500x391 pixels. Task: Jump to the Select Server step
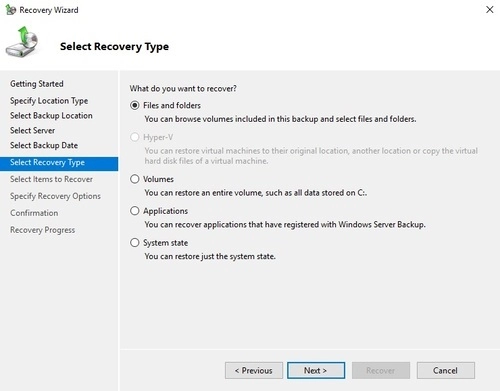(32, 131)
